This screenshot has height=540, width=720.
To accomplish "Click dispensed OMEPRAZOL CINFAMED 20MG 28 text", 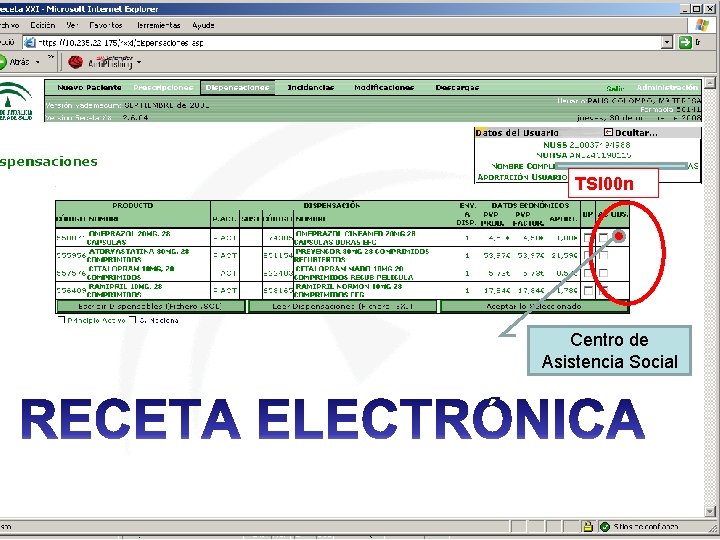I will (355, 234).
